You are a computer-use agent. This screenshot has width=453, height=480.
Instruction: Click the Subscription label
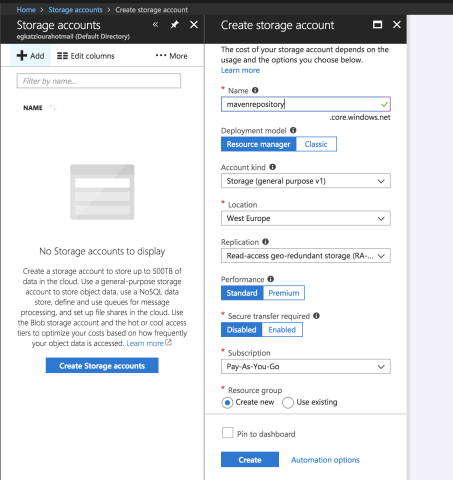coord(249,353)
